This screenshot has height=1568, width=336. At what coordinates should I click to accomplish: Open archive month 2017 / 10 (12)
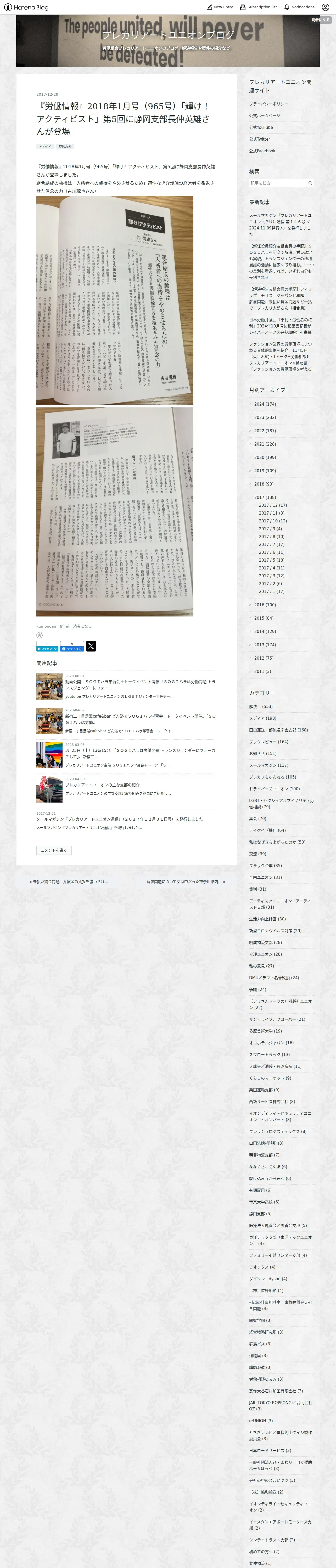(x=273, y=521)
